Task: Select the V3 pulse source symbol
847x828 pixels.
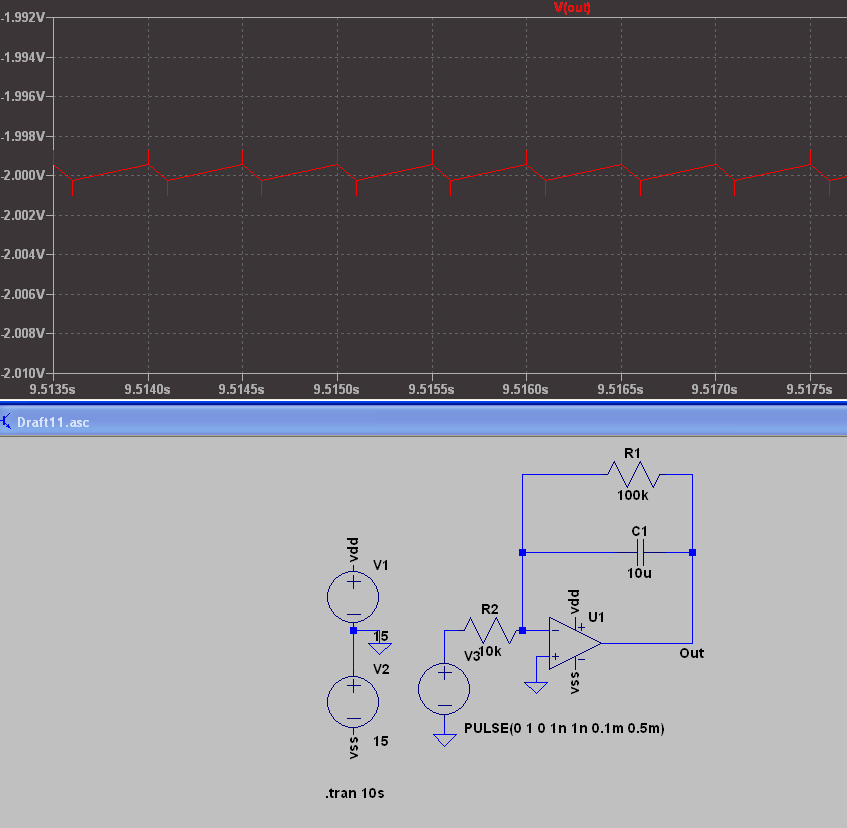Action: pos(444,689)
